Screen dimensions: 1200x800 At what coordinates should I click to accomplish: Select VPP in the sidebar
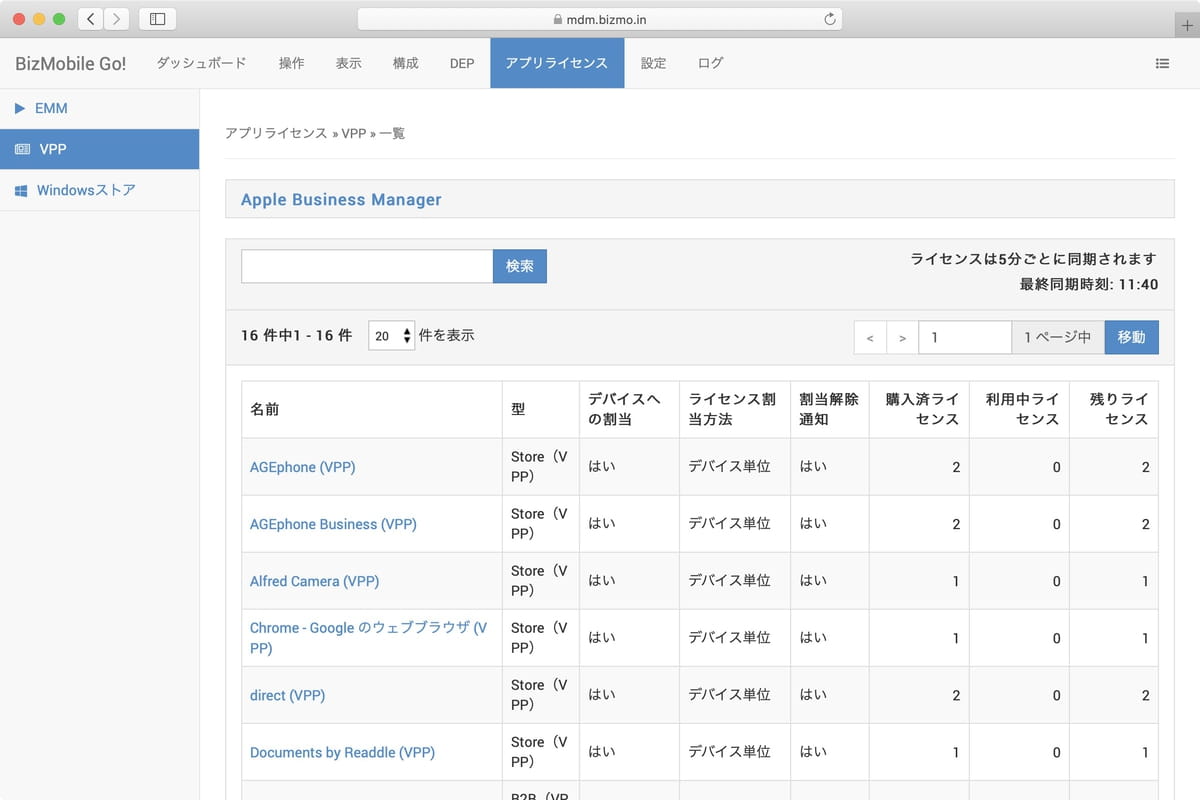99,149
